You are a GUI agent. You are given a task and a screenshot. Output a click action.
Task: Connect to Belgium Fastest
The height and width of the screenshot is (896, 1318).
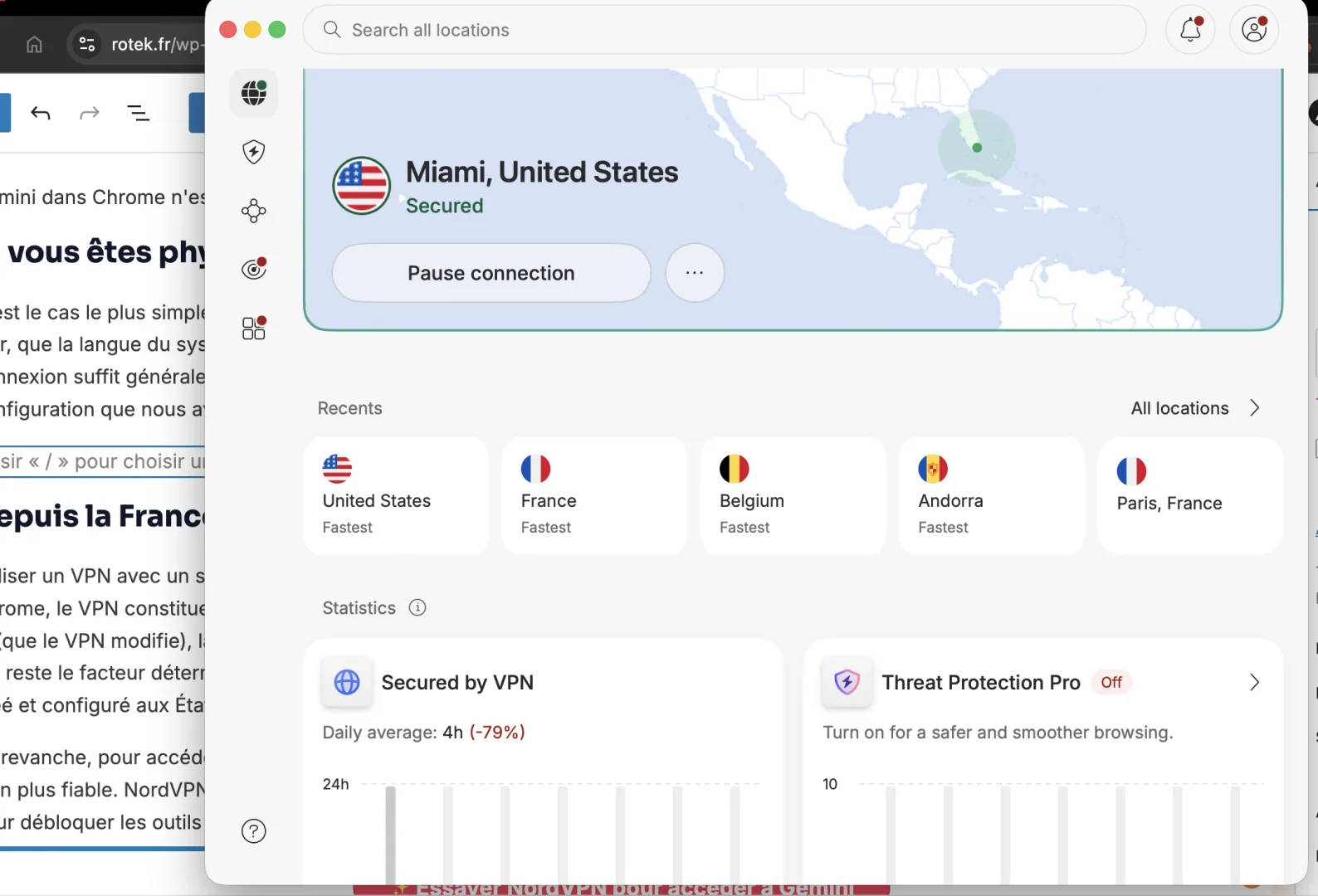[793, 495]
